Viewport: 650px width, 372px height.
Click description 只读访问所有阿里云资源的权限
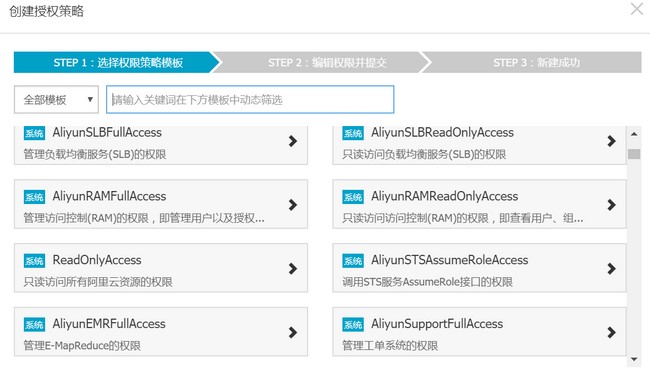[x=98, y=282]
